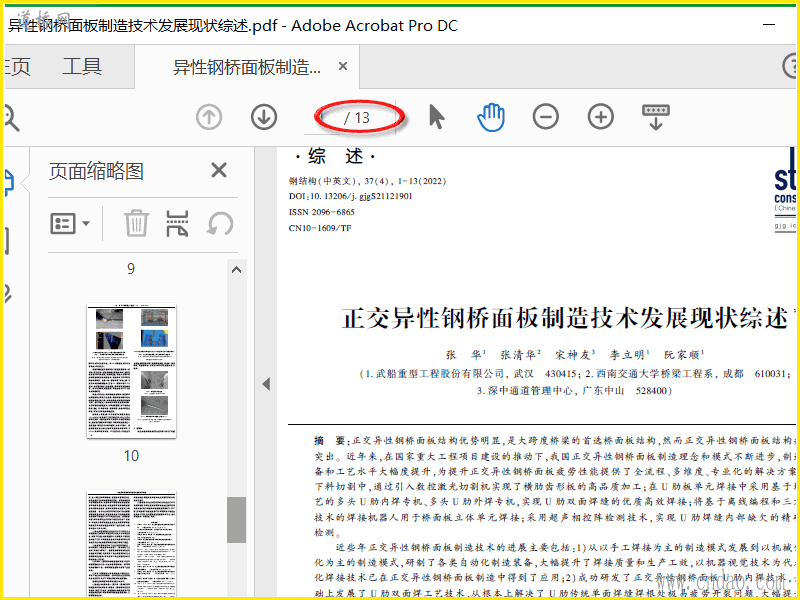This screenshot has width=800, height=600.
Task: Click the ISSN 2096-6865 text
Action: tap(321, 212)
